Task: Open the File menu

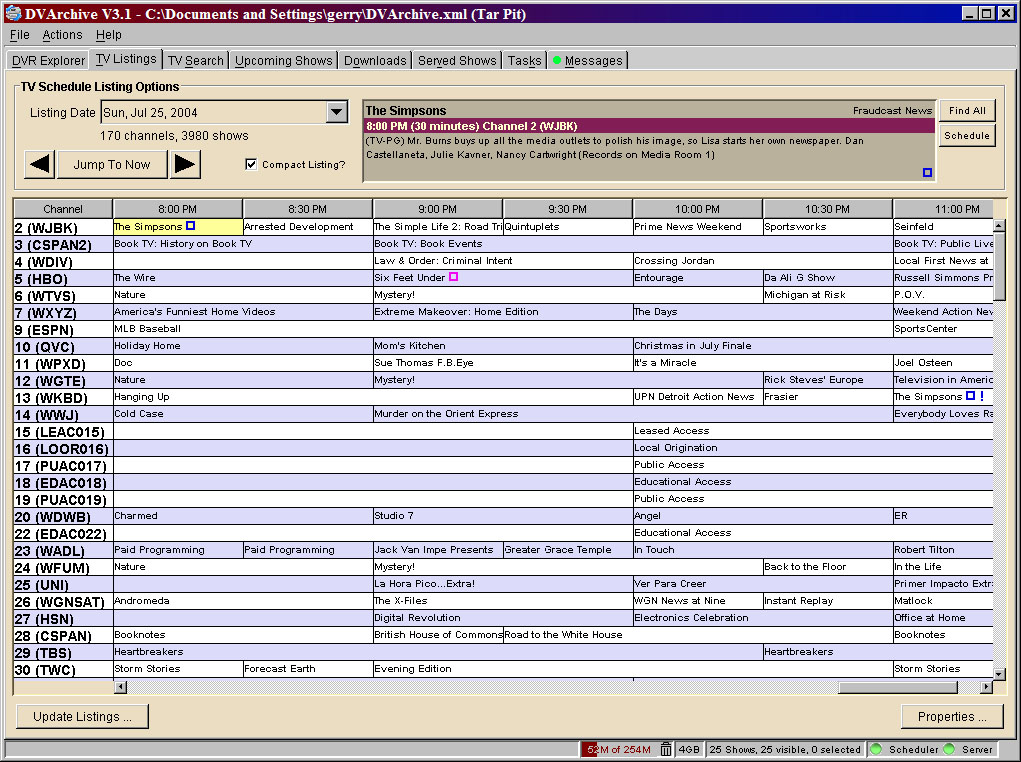Action: (x=19, y=35)
